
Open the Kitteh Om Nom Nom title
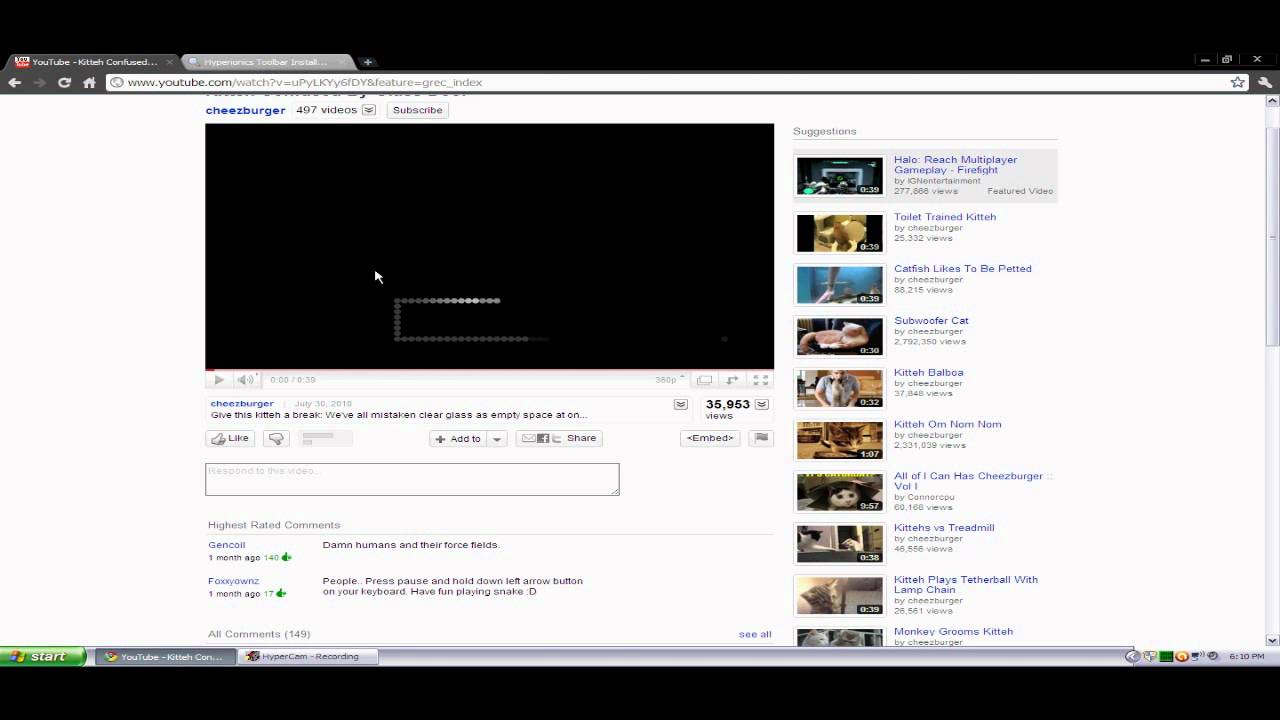(947, 425)
